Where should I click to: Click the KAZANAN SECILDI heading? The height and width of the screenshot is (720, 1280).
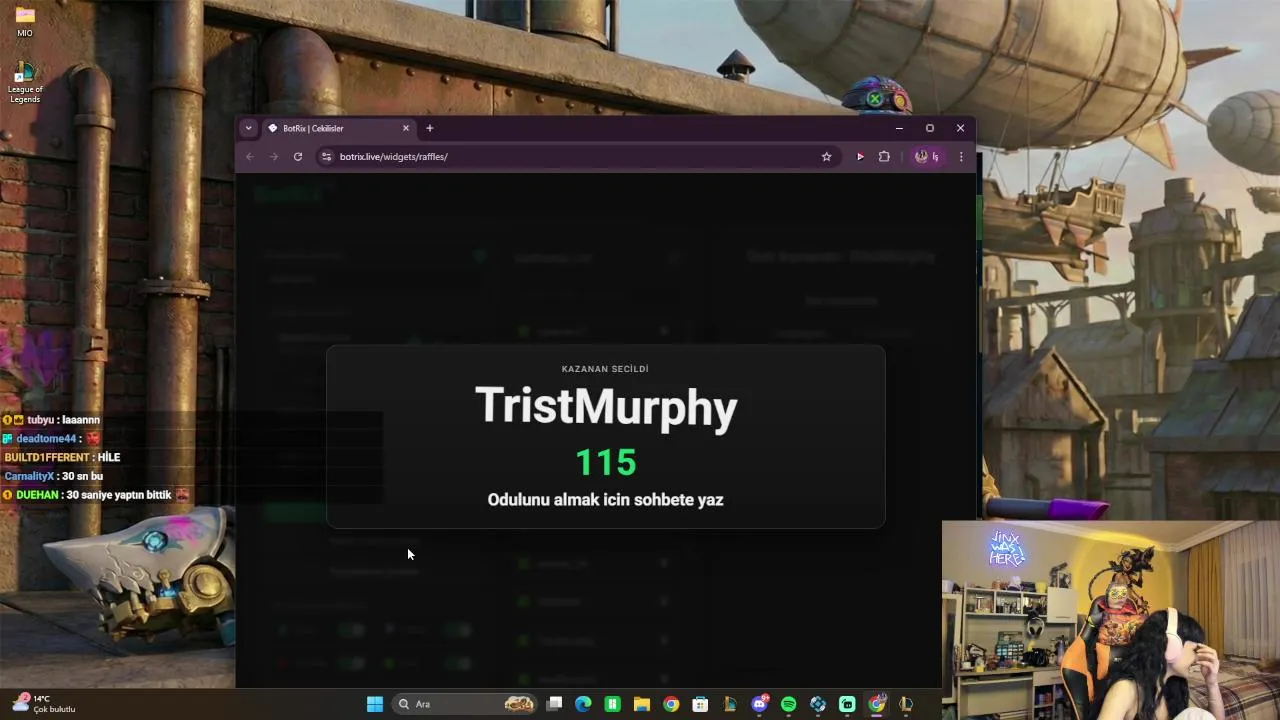pyautogui.click(x=605, y=369)
